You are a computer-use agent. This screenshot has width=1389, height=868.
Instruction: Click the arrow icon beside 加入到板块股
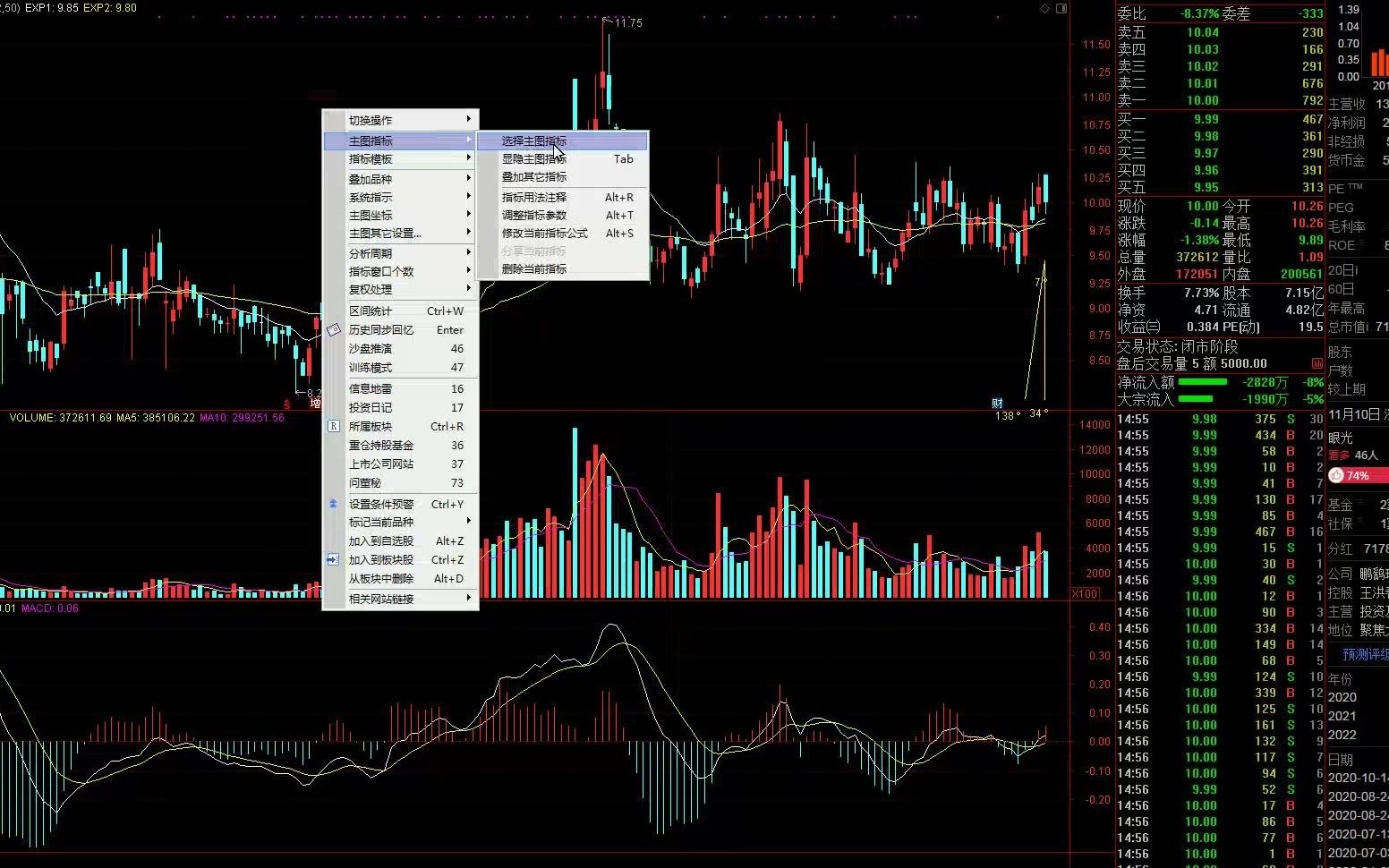click(x=334, y=560)
